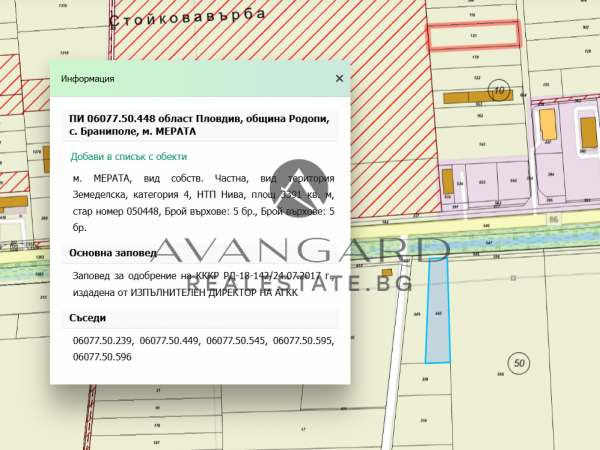This screenshot has width=600, height=450.
Task: Click the circled 50 map label
Action: click(518, 363)
